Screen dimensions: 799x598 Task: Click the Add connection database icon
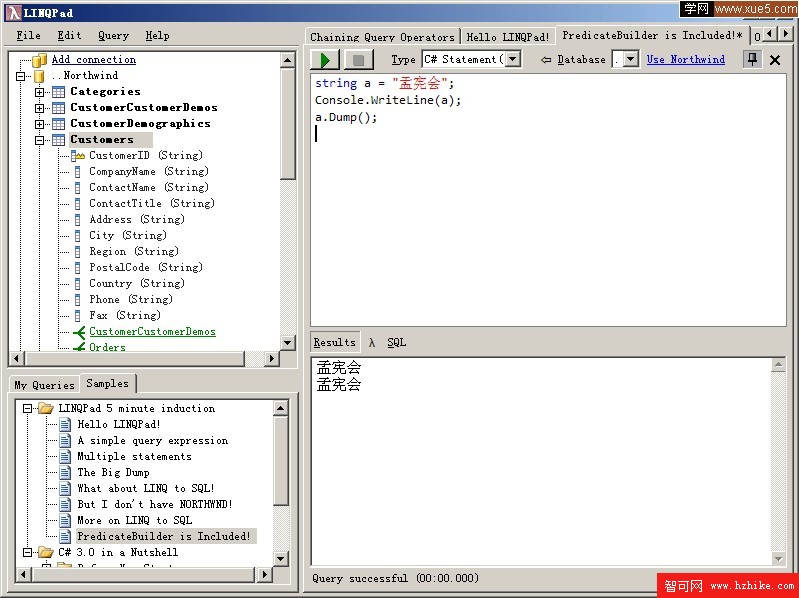[39, 60]
